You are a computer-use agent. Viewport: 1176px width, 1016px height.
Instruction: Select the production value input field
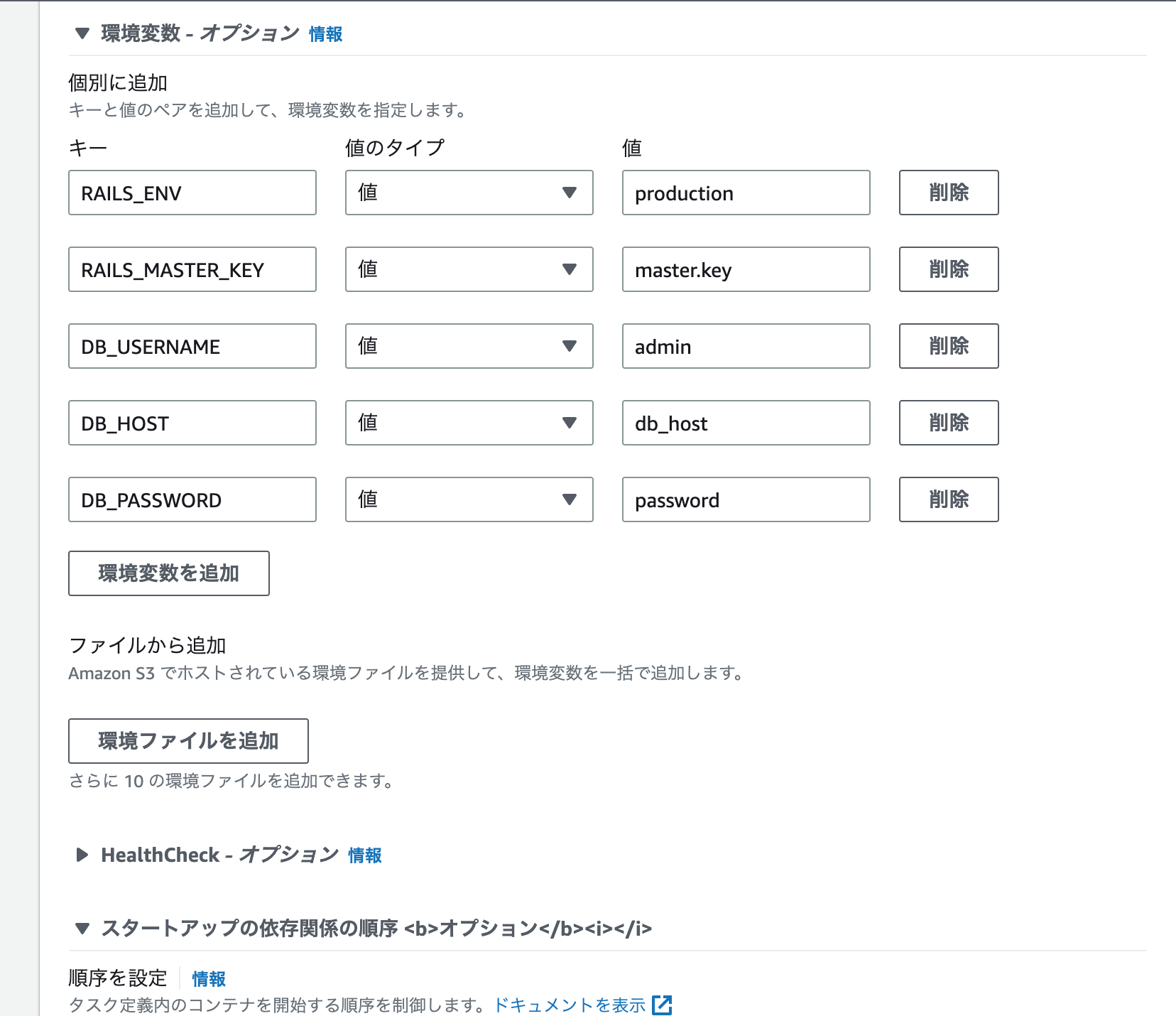745,192
